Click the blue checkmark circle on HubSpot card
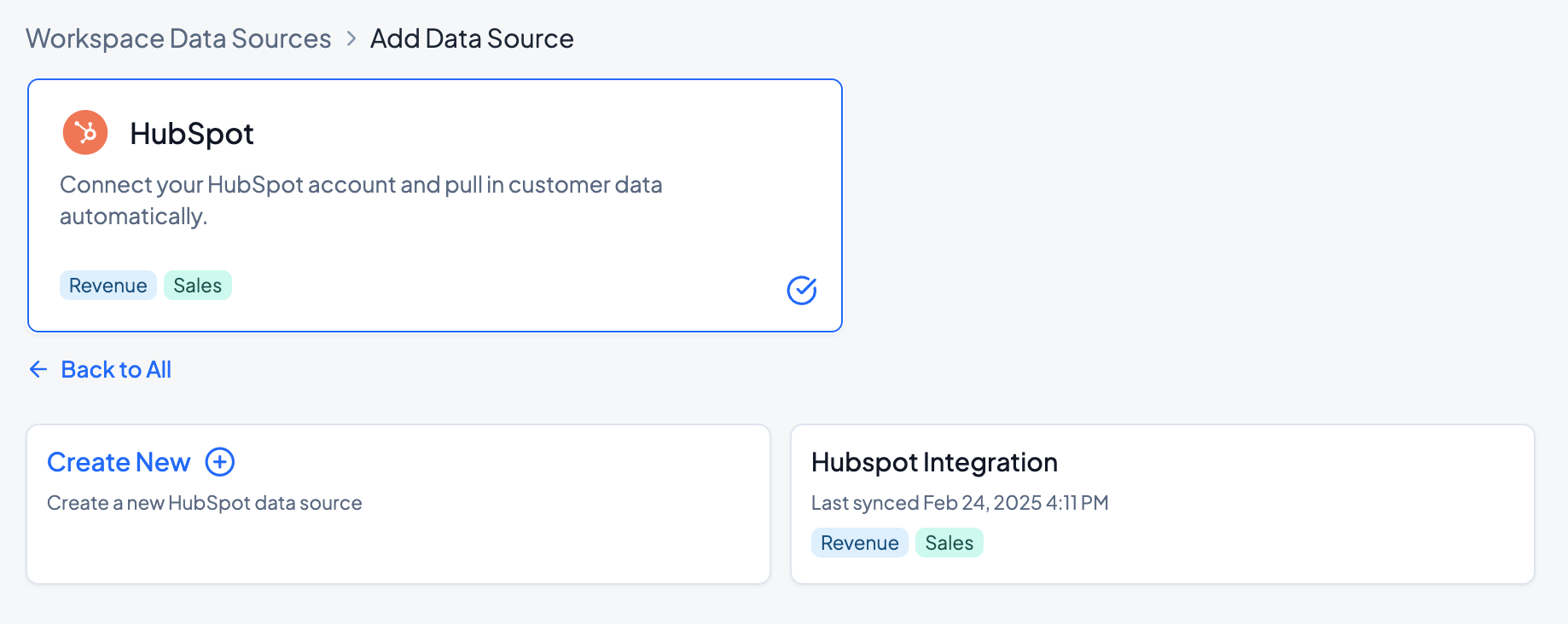Screen dimensions: 1568x624 tap(801, 291)
